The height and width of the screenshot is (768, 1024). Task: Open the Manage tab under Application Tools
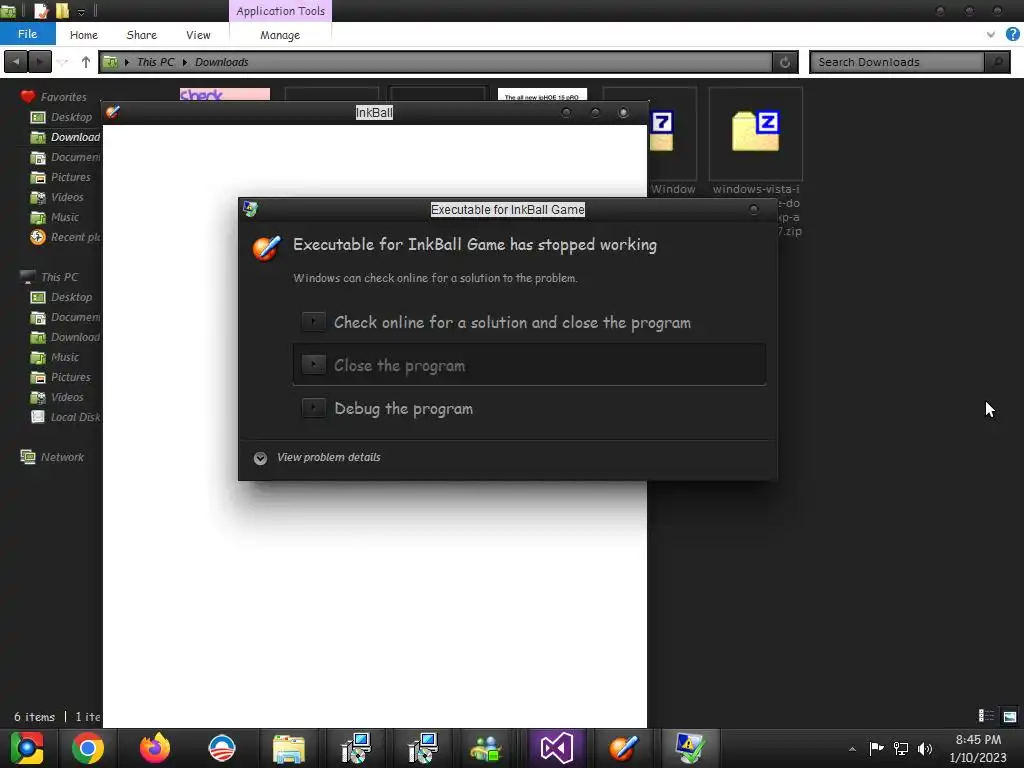(280, 35)
